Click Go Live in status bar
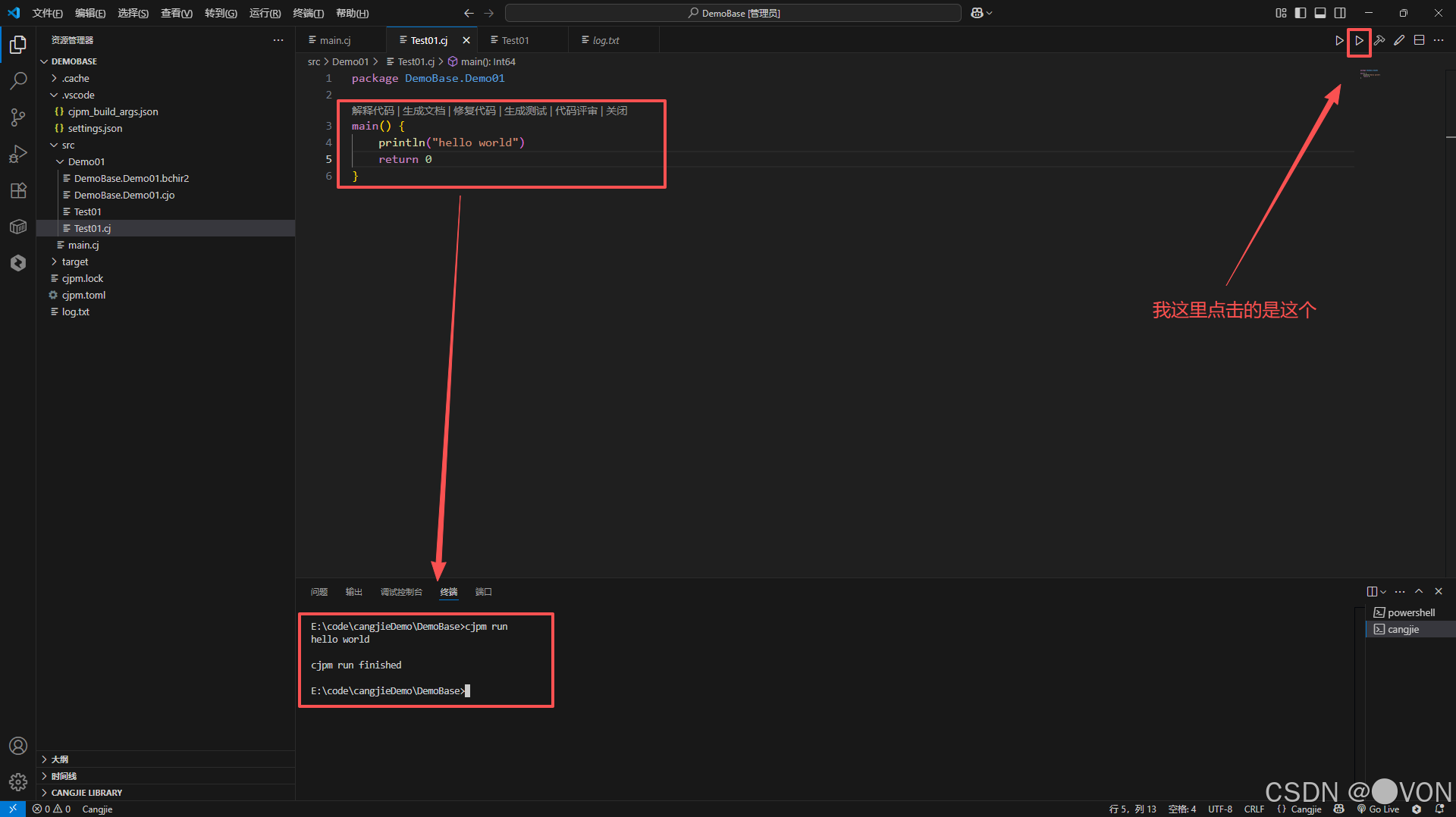Viewport: 1456px width, 817px height. (1379, 809)
